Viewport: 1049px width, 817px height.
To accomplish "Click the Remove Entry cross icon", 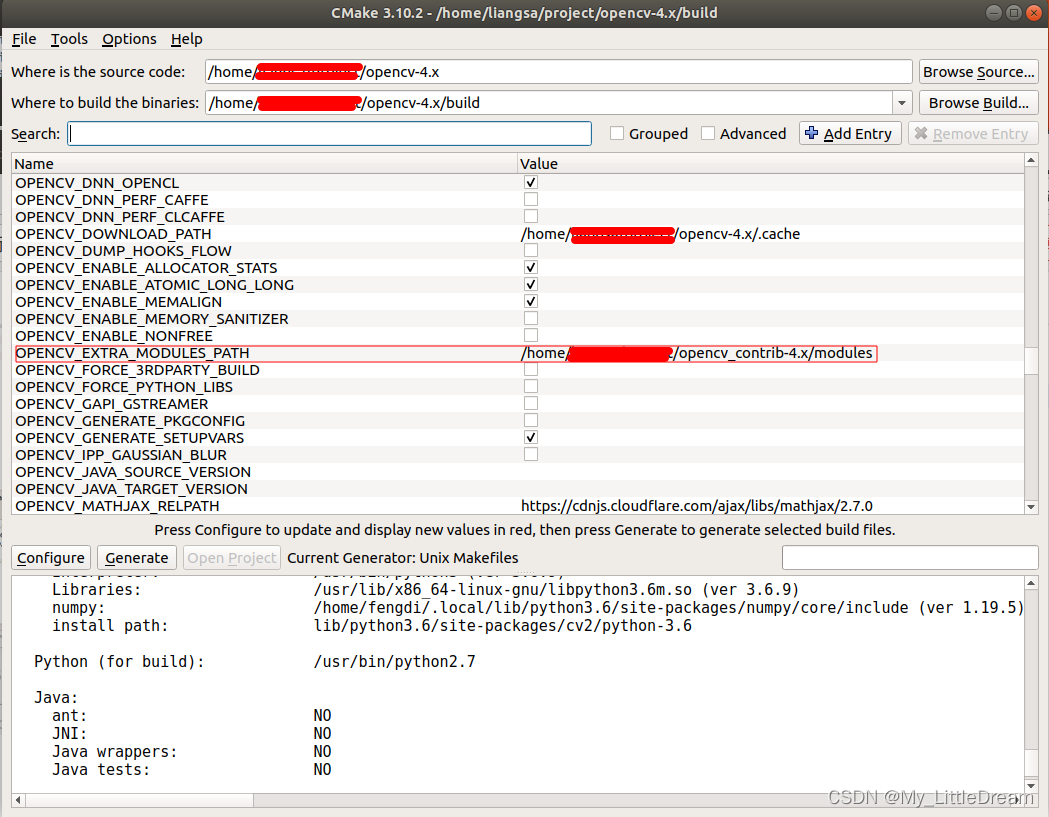I will pos(921,134).
